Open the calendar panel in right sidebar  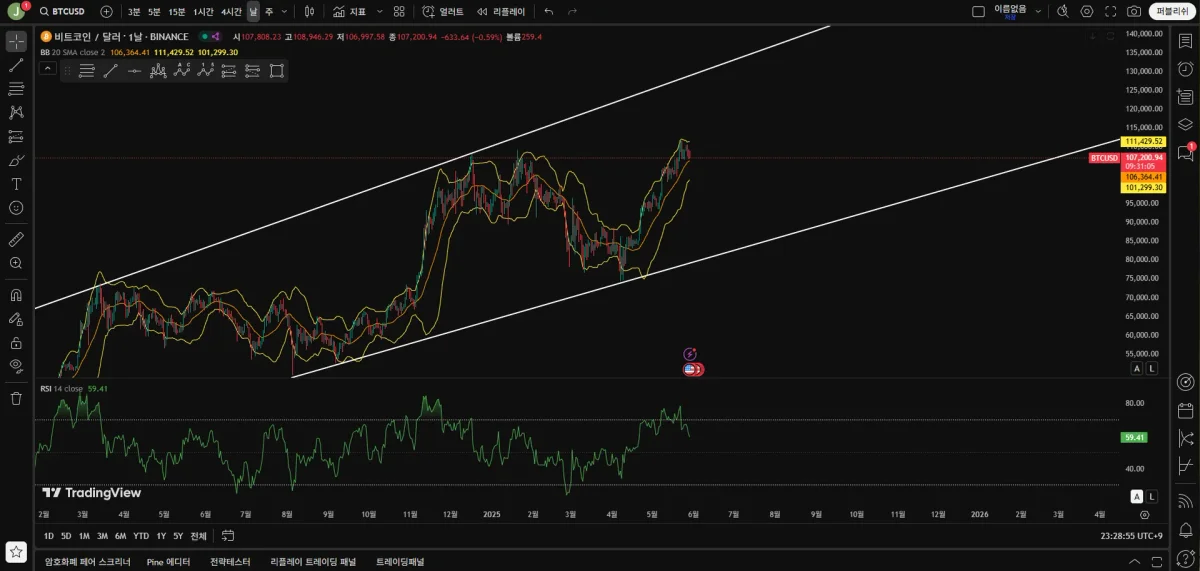tap(1185, 410)
